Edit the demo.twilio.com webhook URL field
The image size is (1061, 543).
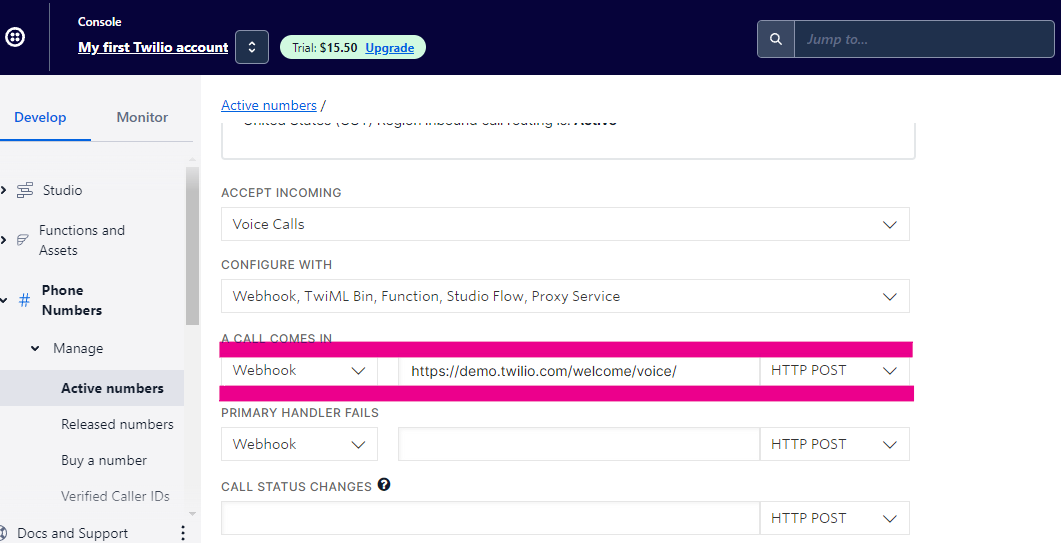(x=579, y=370)
